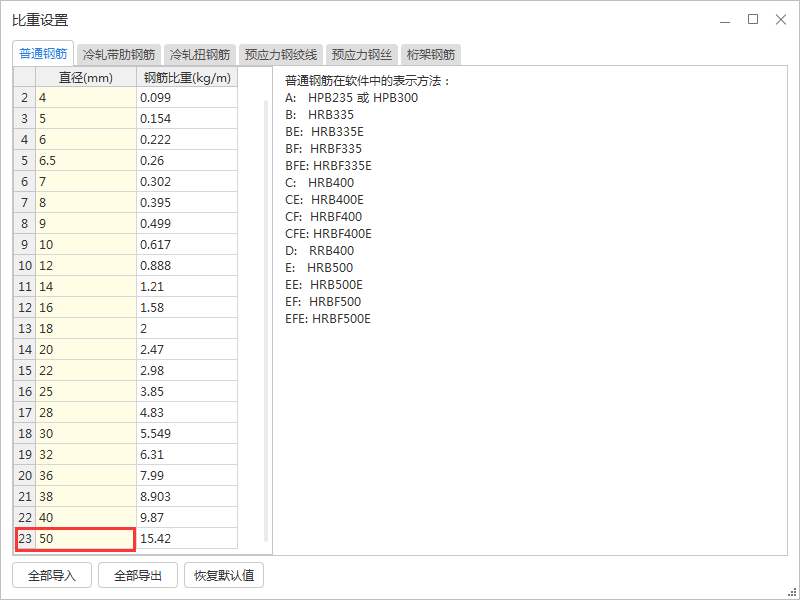
Task: Click the 全部导出 button
Action: (138, 576)
